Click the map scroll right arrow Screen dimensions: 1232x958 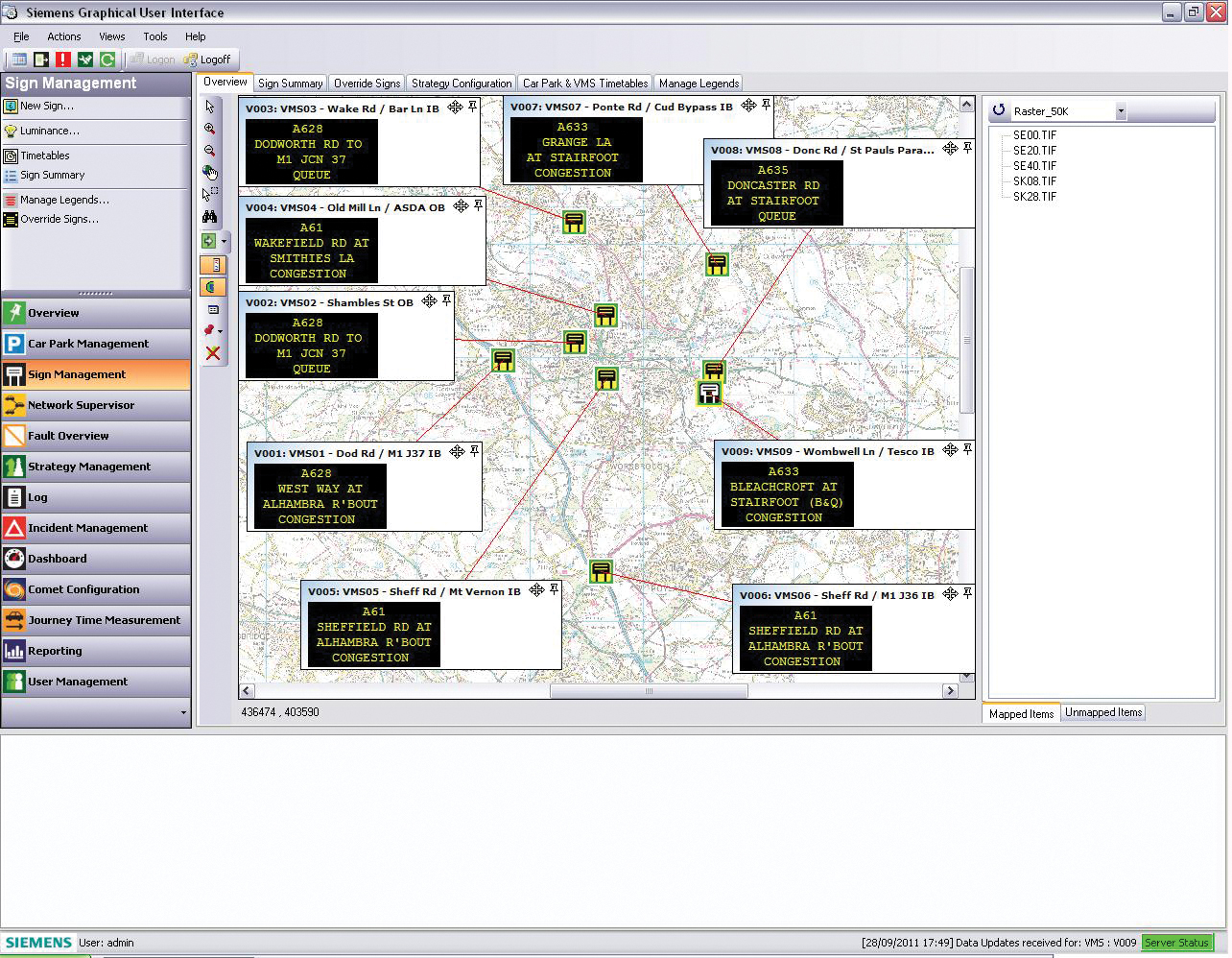click(950, 691)
